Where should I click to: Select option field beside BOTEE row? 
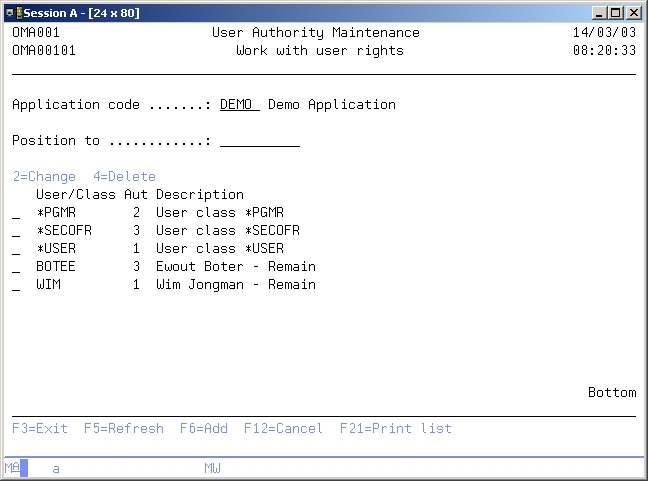click(16, 267)
